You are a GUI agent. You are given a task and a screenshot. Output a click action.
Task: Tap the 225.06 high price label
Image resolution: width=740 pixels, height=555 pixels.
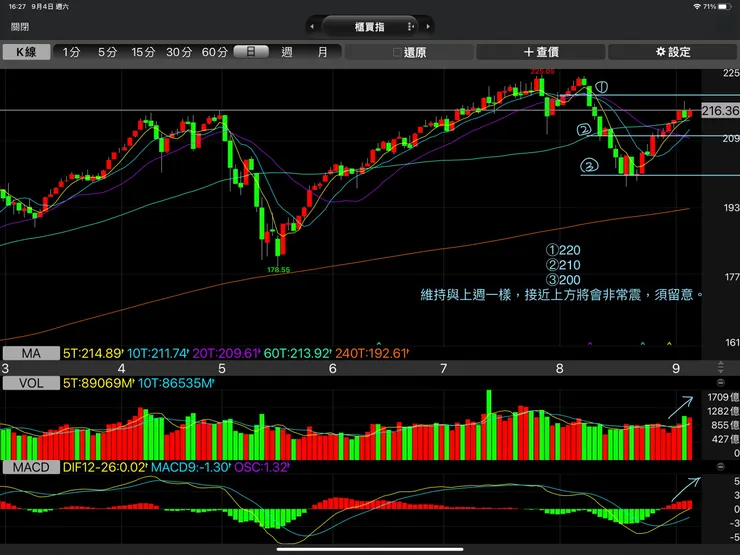(543, 71)
